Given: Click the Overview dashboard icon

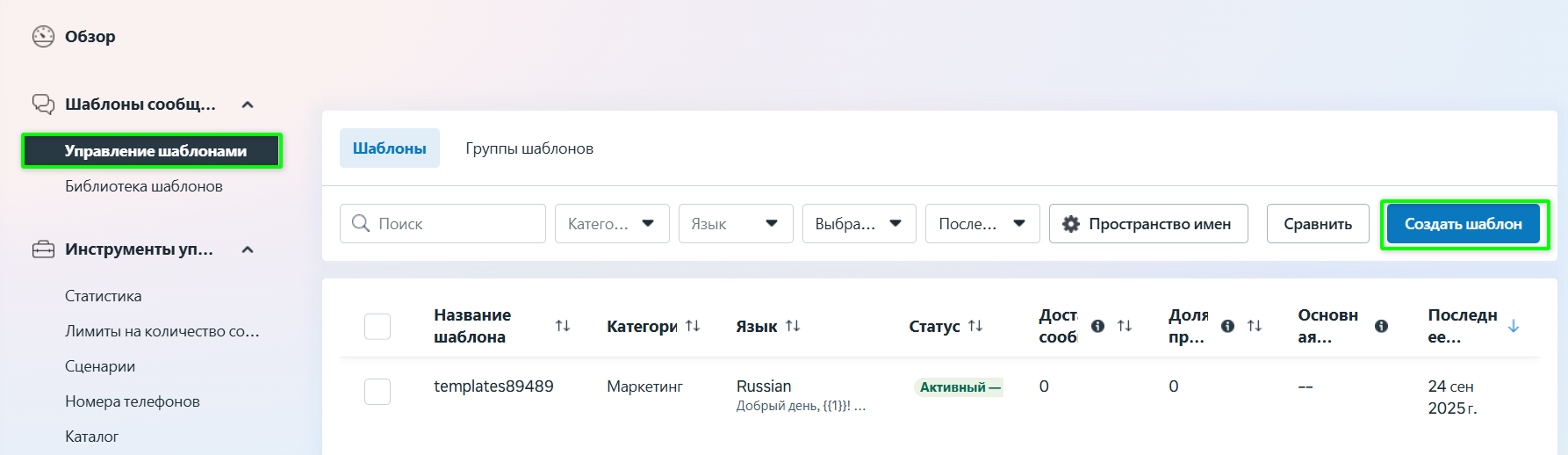Looking at the screenshot, I should coord(43,36).
